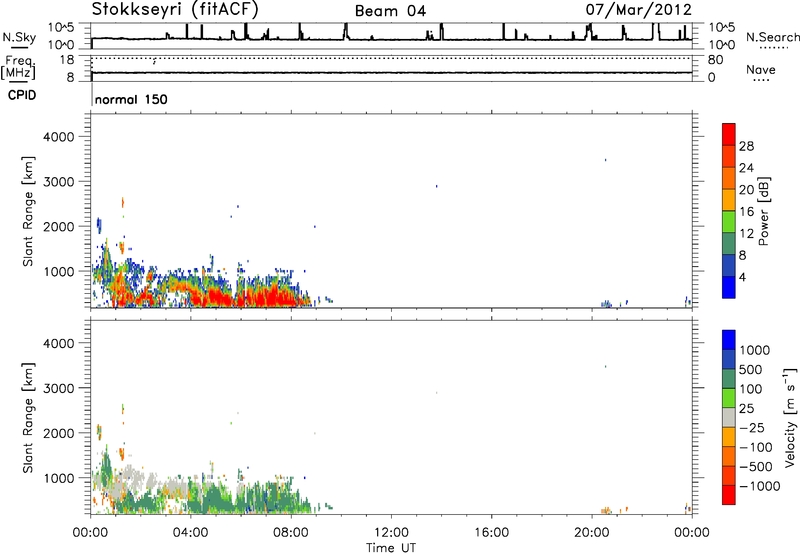Click the '16:00' time tick label

491,533
